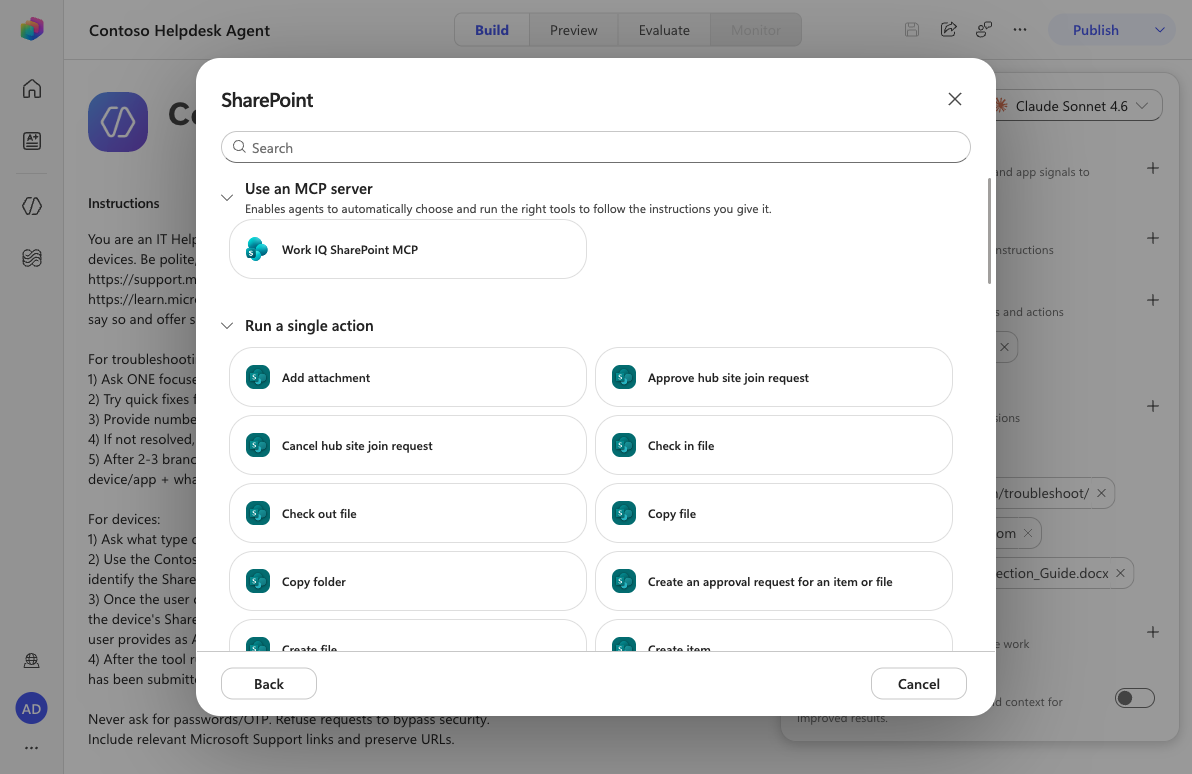Click the share icon in top bar
This screenshot has width=1192, height=774.
[x=948, y=30]
